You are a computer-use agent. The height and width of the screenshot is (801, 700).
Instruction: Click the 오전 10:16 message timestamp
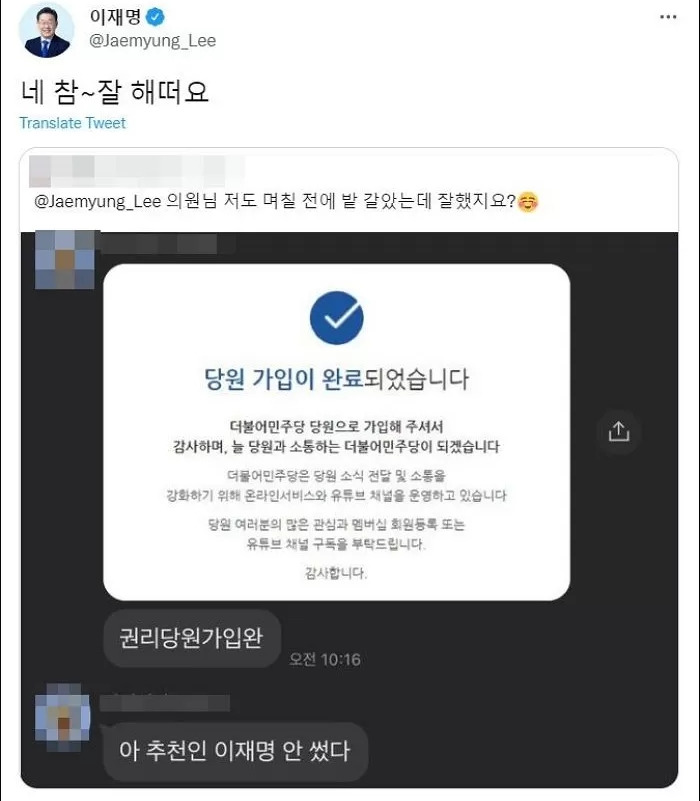325,659
